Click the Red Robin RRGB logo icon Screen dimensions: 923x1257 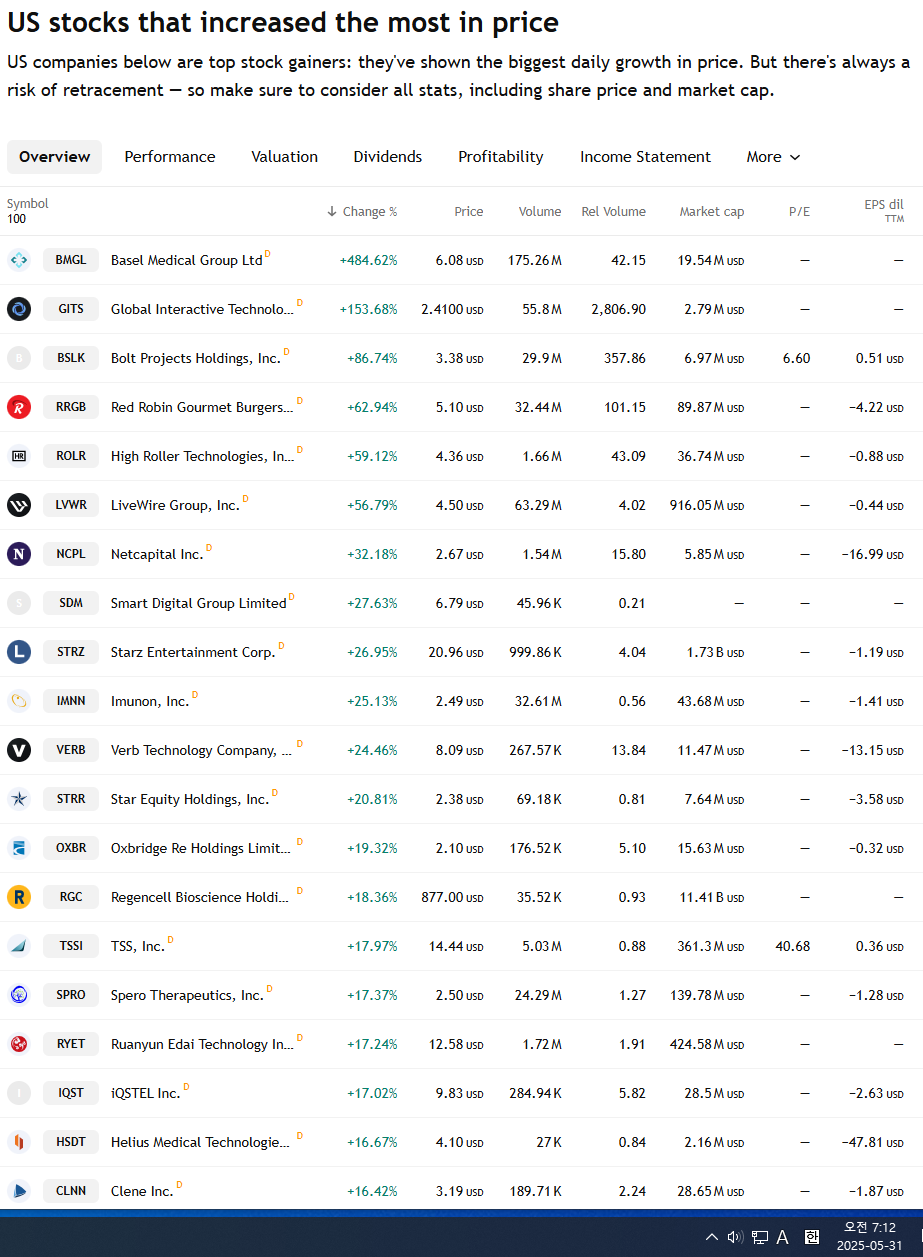point(19,408)
